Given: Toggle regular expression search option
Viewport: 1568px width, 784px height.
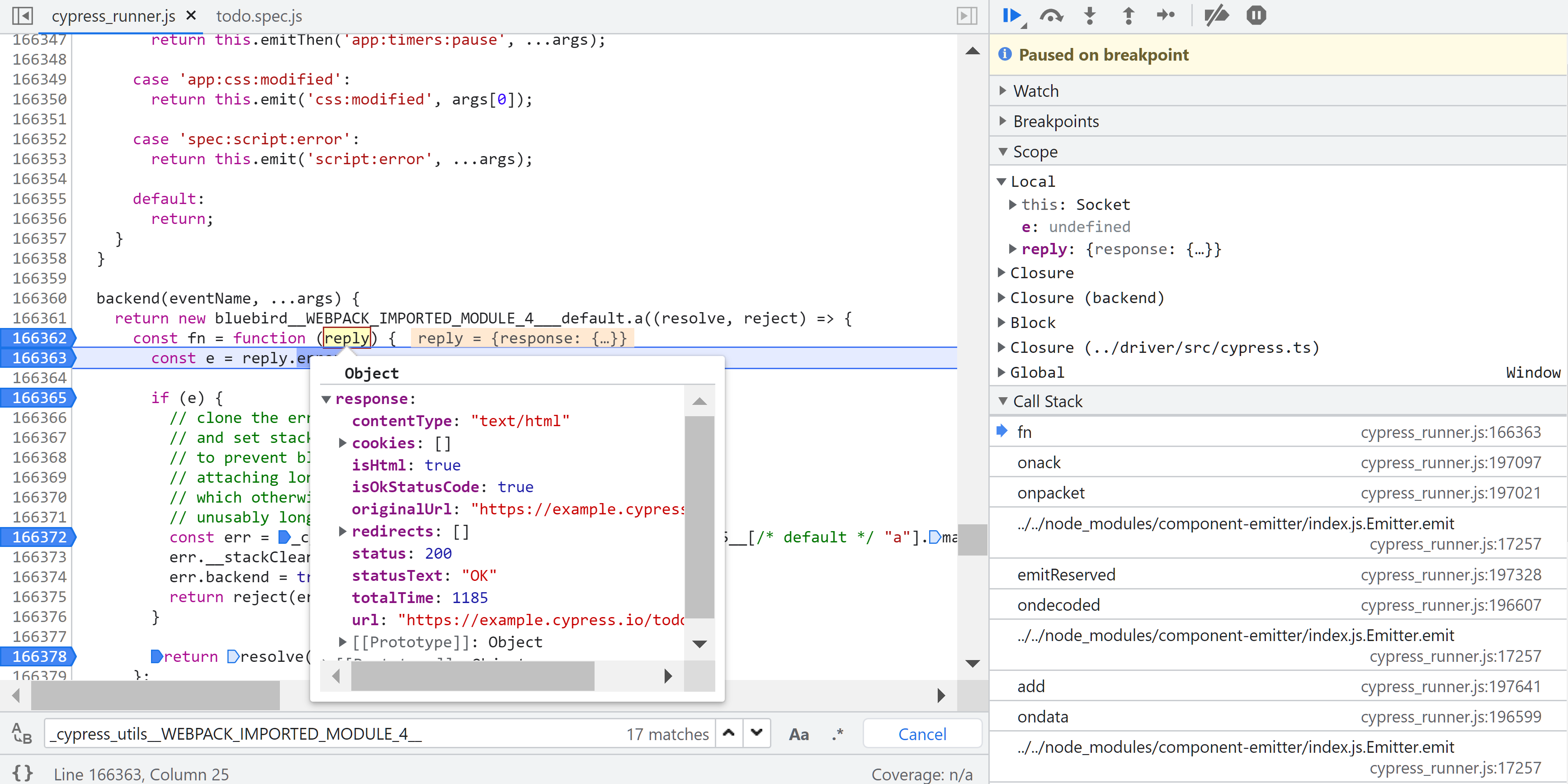Looking at the screenshot, I should [837, 734].
